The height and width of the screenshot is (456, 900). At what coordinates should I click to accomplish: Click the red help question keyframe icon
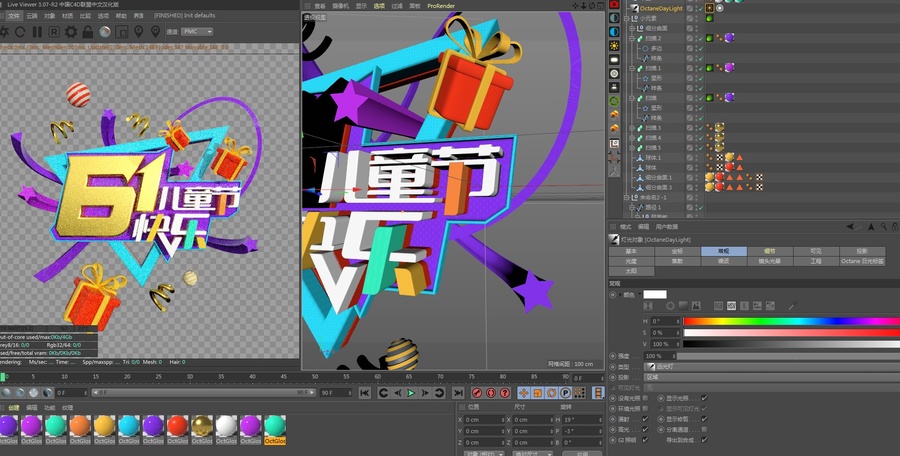505,393
